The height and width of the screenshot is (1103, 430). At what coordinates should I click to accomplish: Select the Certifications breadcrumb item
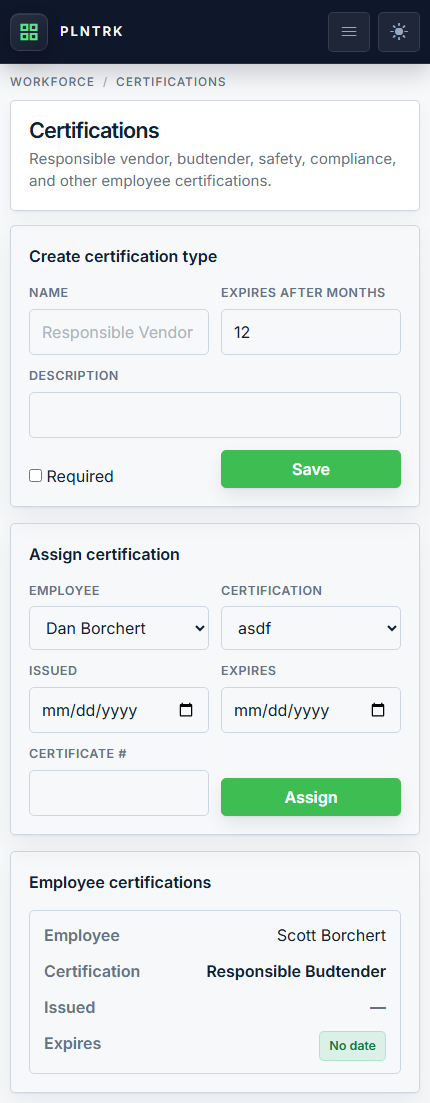171,82
